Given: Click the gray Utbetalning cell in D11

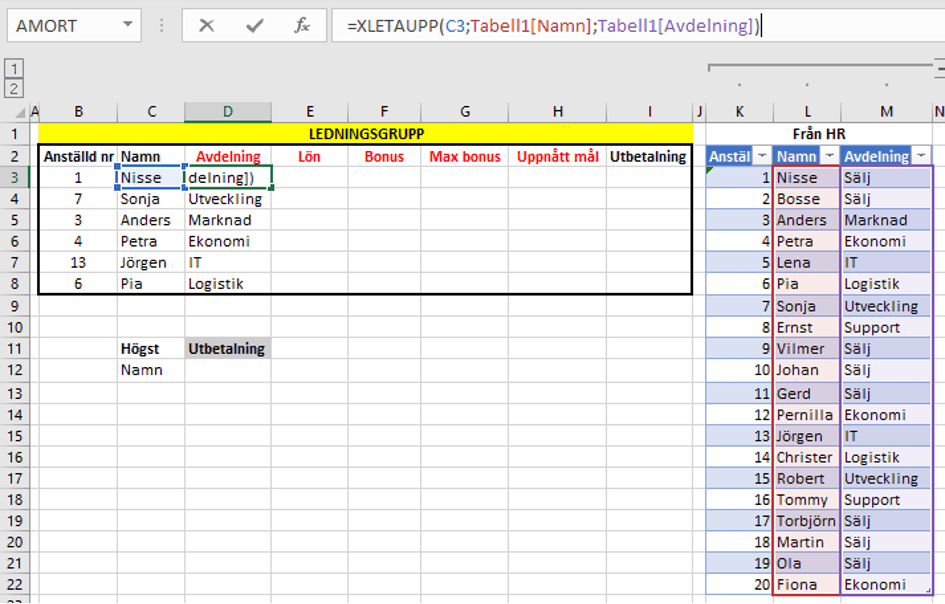Looking at the screenshot, I should coord(227,349).
